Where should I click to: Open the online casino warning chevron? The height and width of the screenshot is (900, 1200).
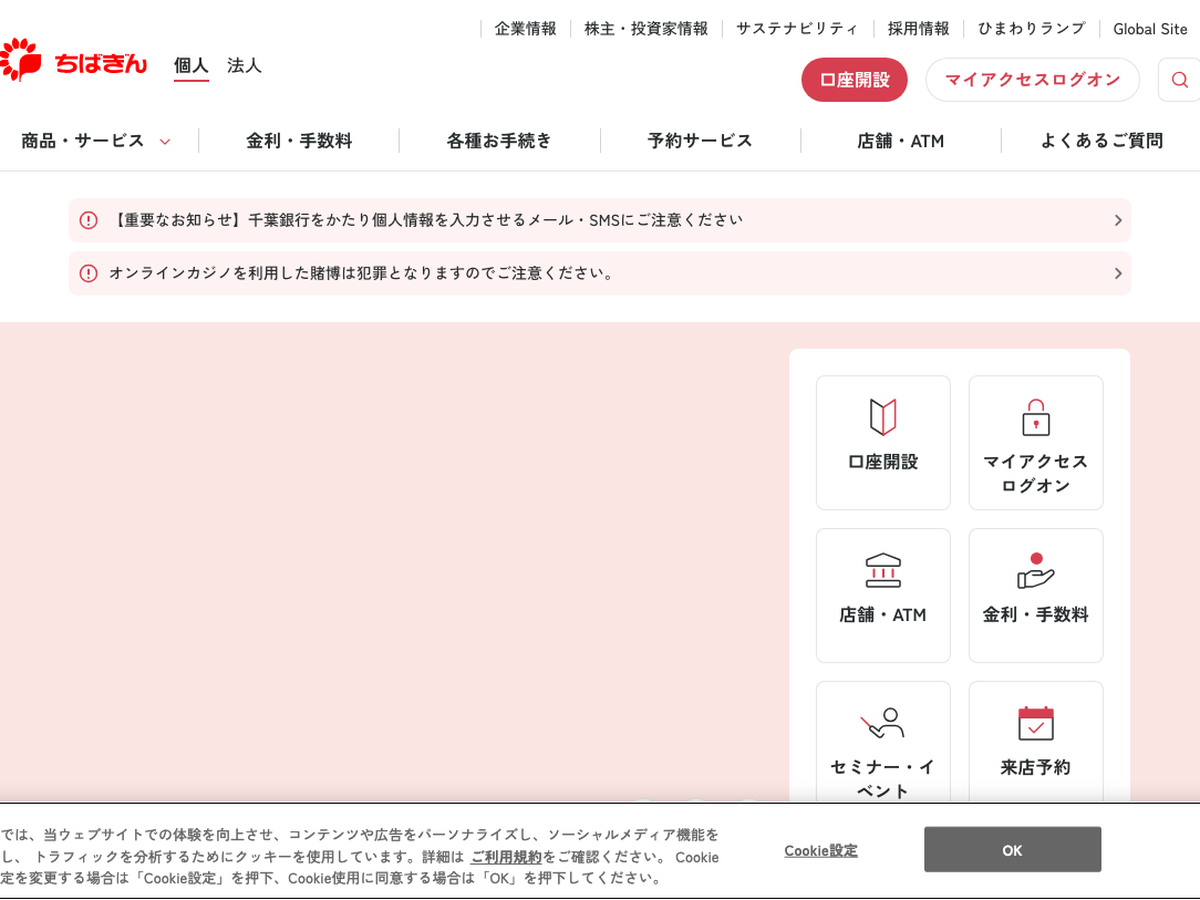1117,273
